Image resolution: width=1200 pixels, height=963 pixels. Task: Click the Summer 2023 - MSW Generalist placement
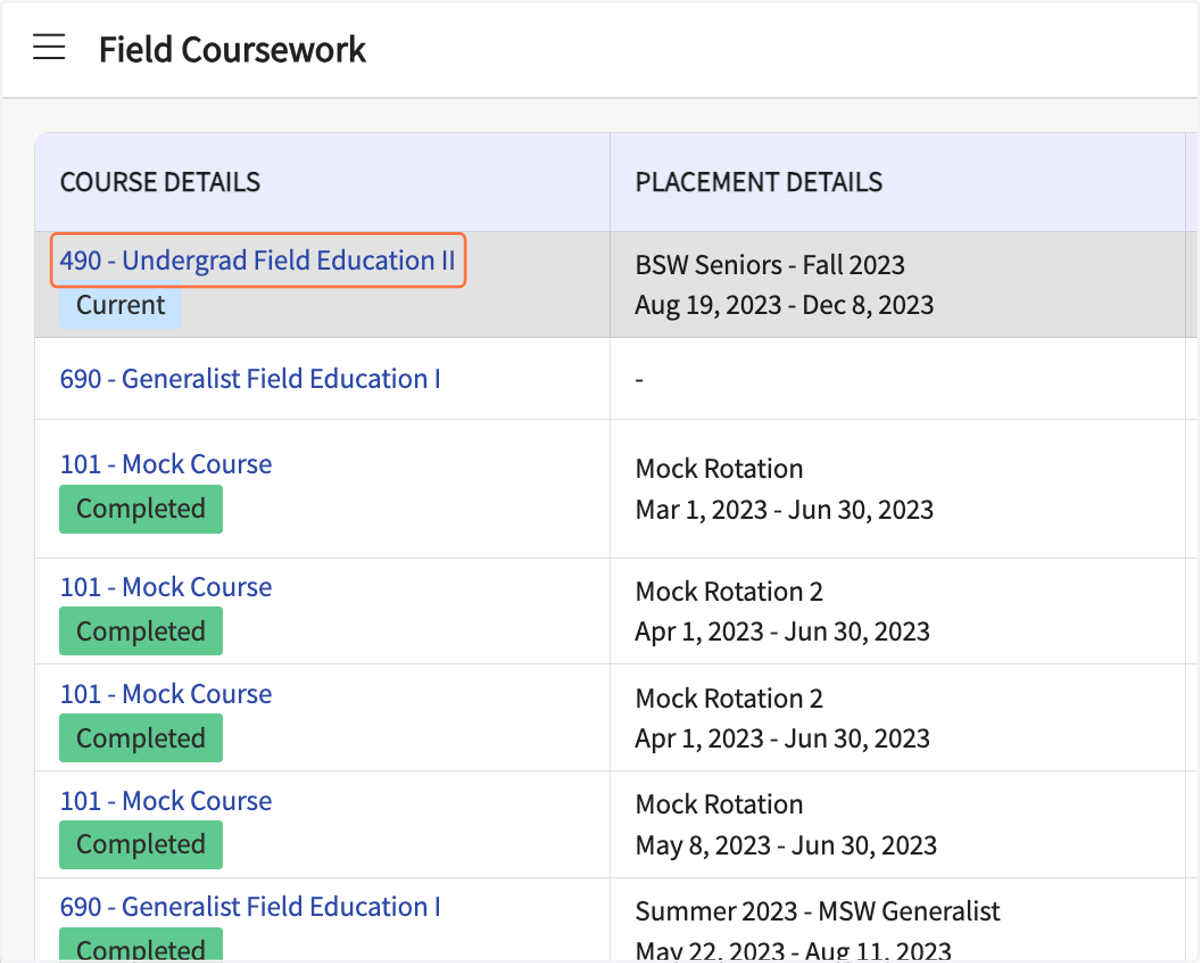(818, 912)
